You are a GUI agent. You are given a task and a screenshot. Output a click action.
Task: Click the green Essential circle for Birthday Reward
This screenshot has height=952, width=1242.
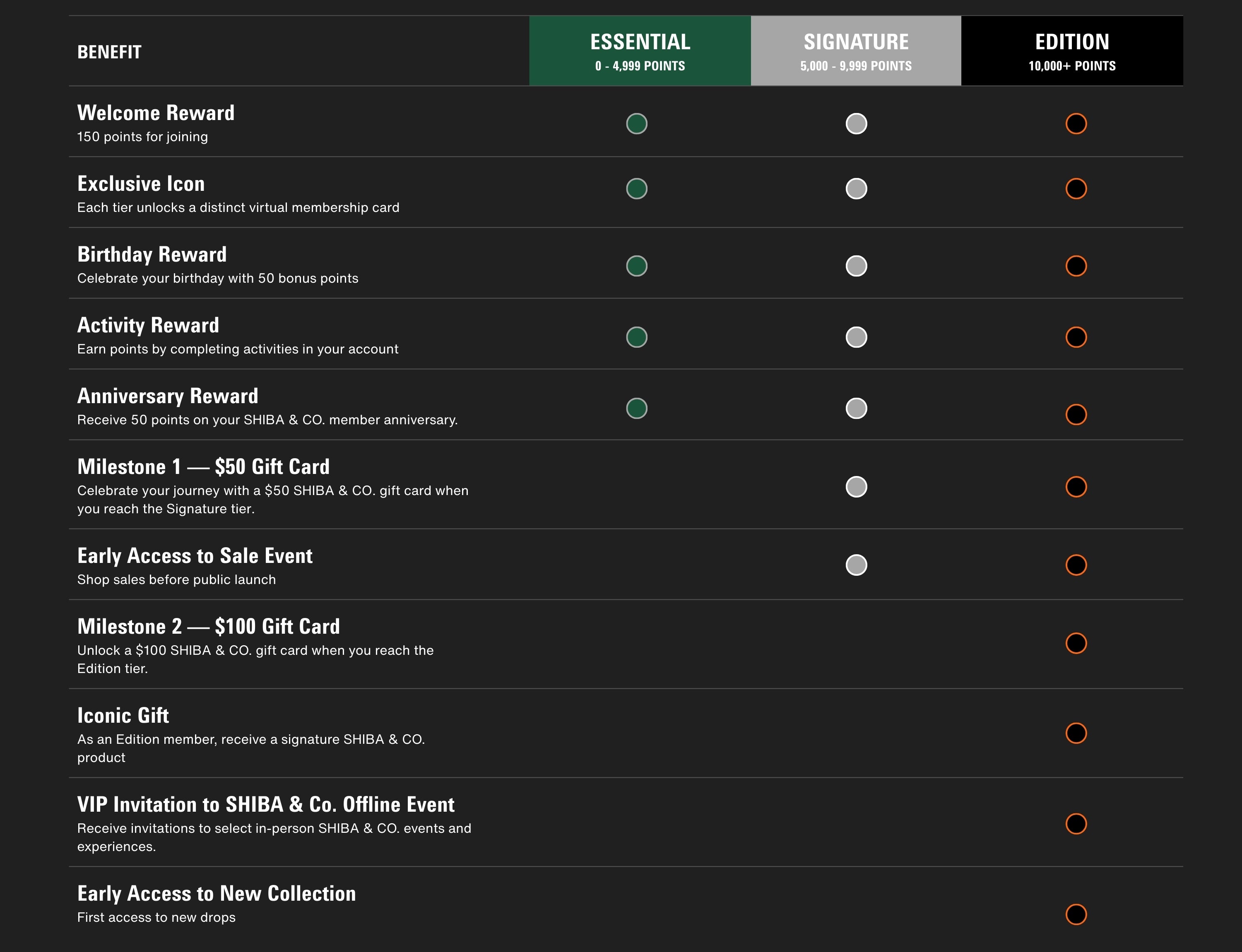637,266
